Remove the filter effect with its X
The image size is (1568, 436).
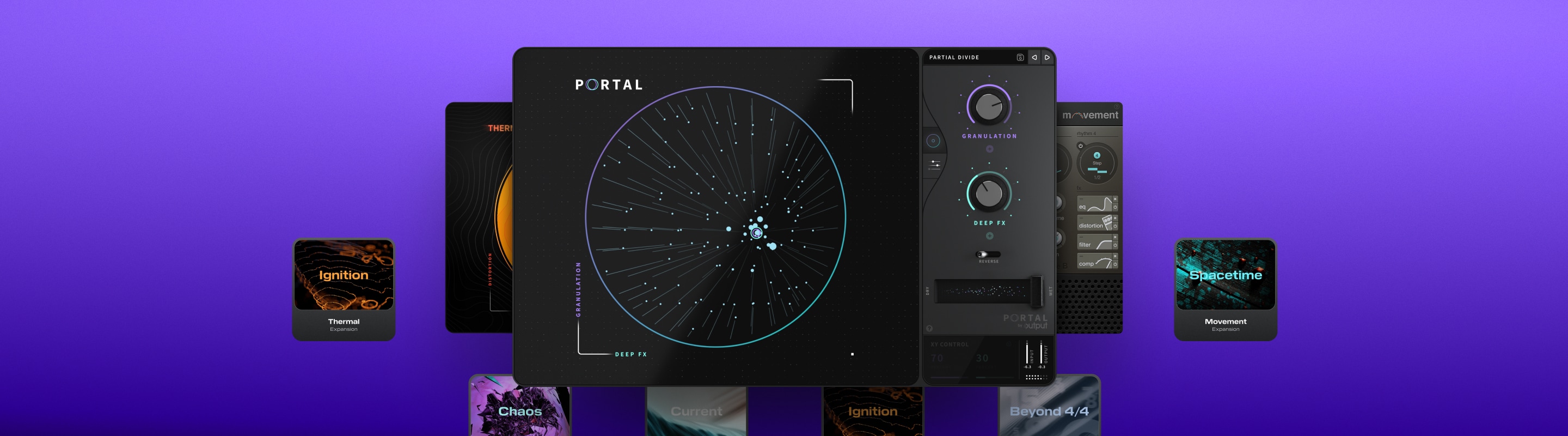[1115, 238]
